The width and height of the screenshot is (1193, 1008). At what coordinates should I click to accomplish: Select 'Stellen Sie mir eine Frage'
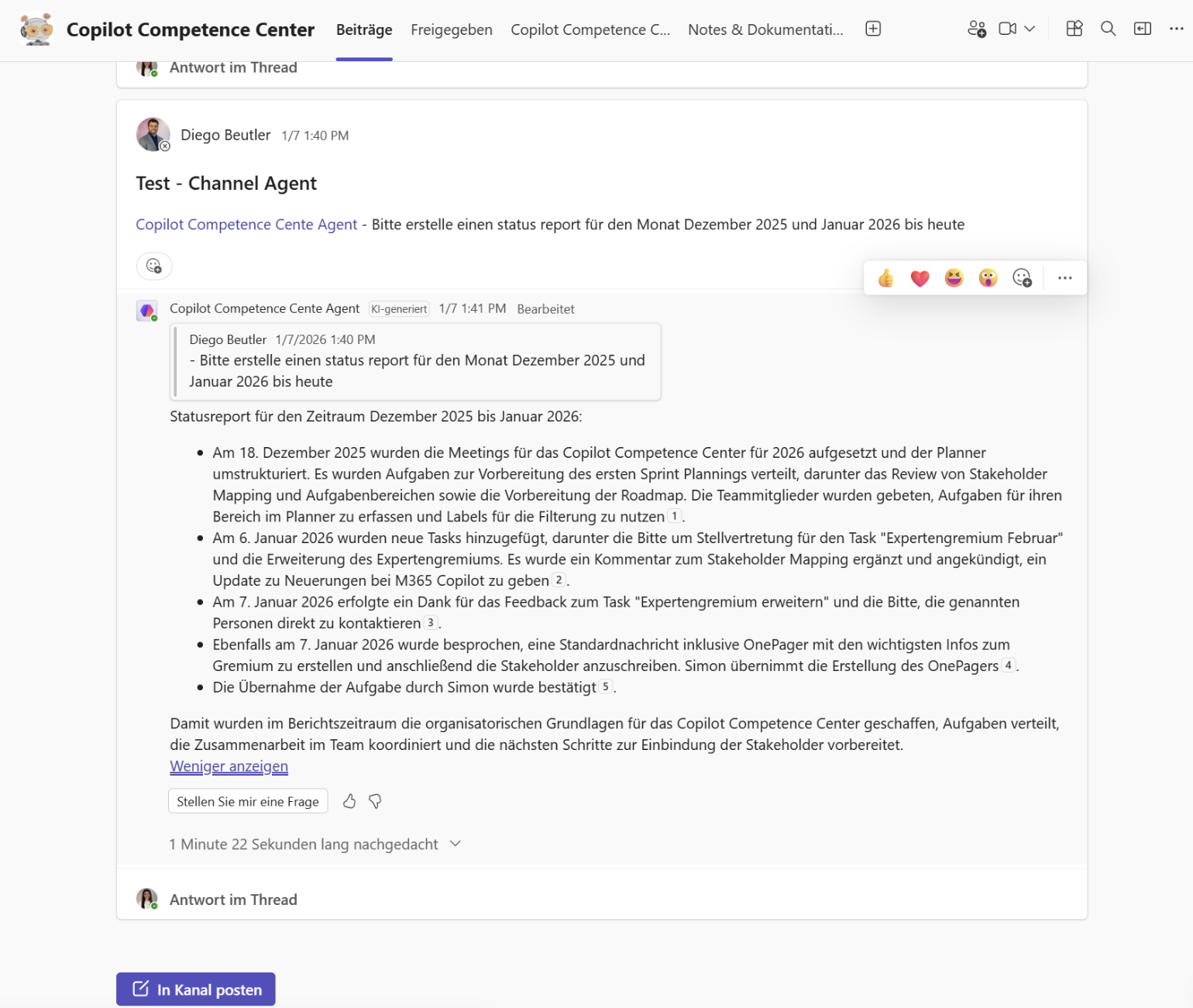[248, 801]
